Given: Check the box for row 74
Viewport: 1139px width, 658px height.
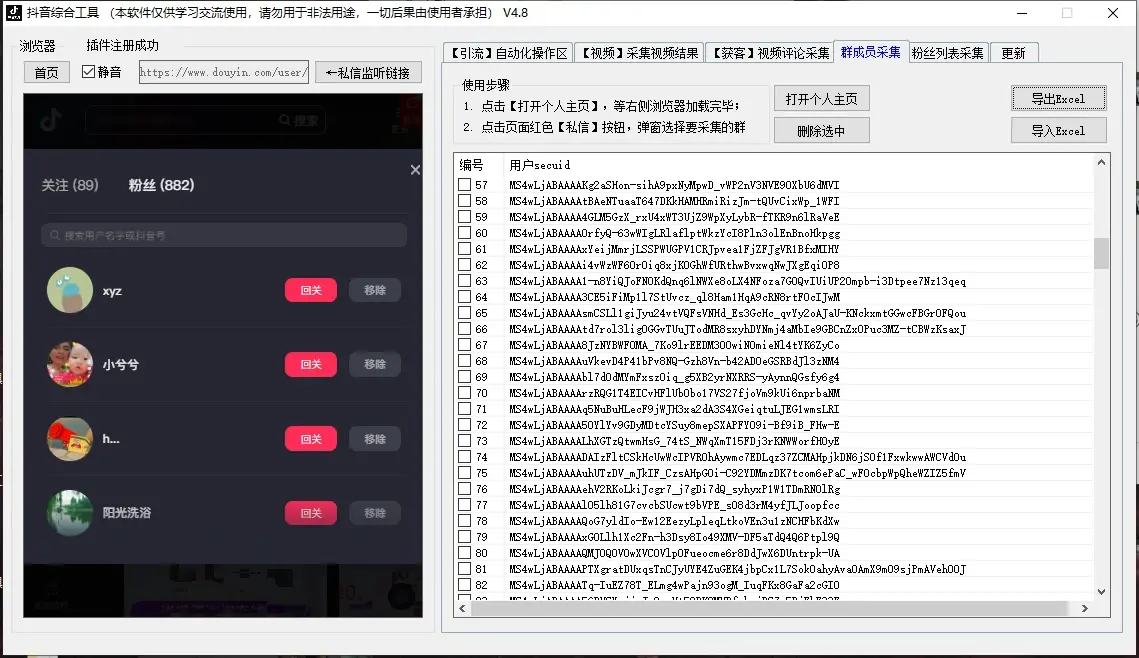Looking at the screenshot, I should tap(464, 456).
